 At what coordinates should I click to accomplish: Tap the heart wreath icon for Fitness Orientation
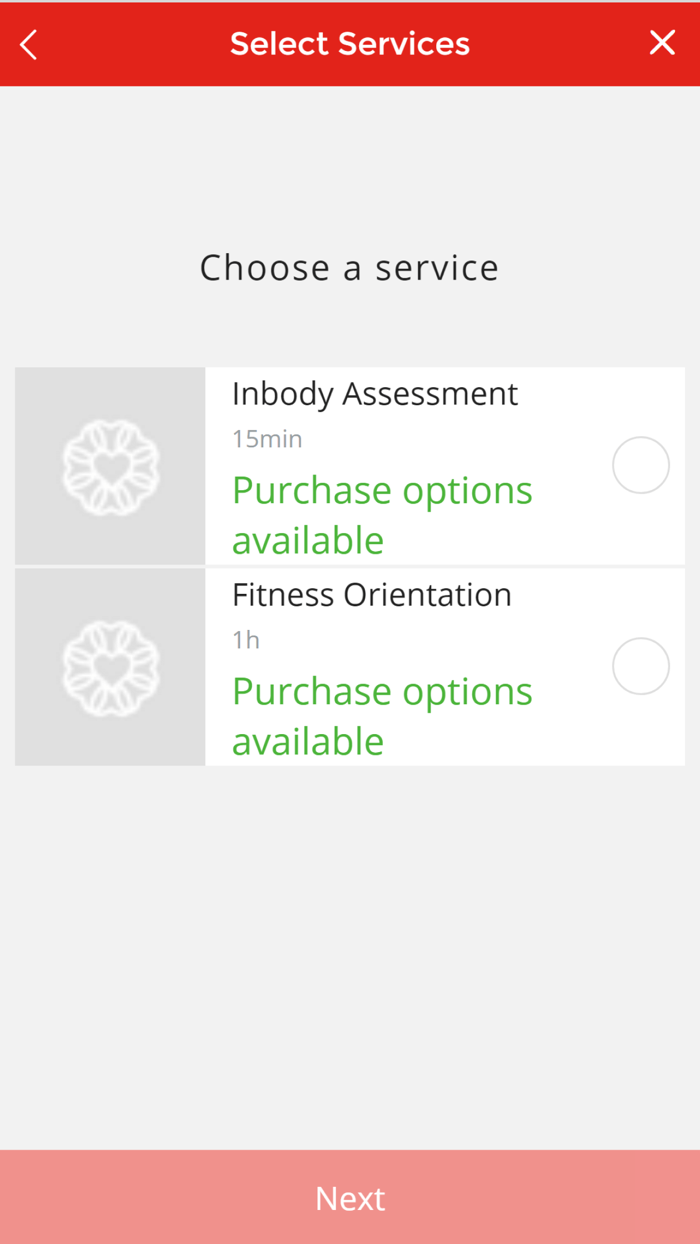pos(110,665)
